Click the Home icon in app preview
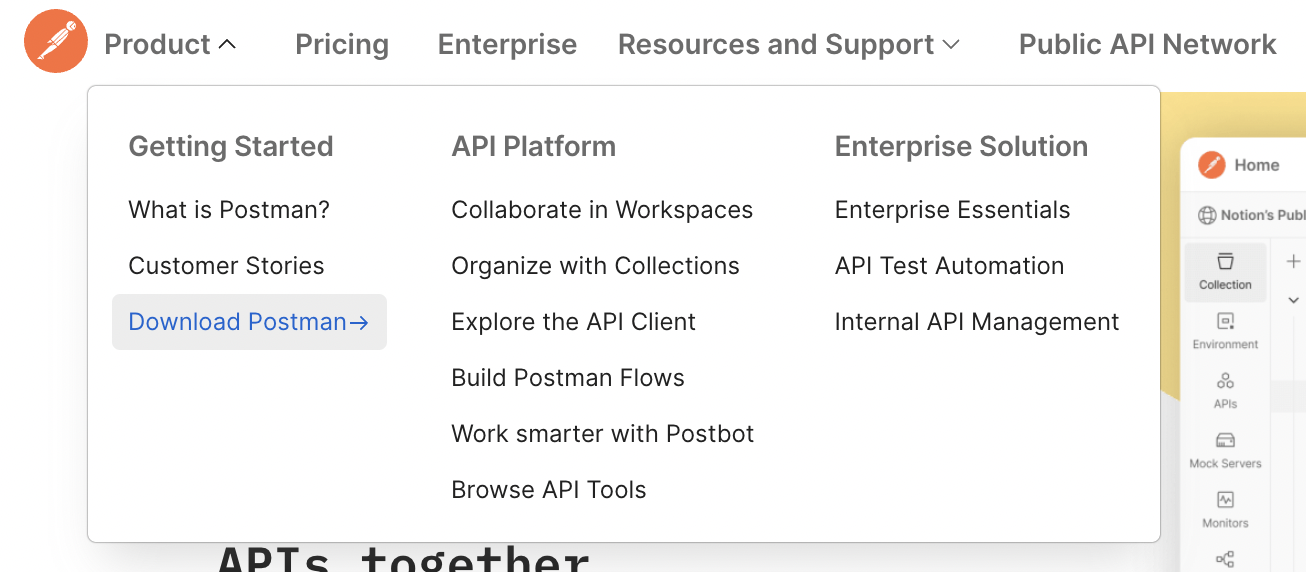Screen dimensions: 1306x572 click(1212, 165)
